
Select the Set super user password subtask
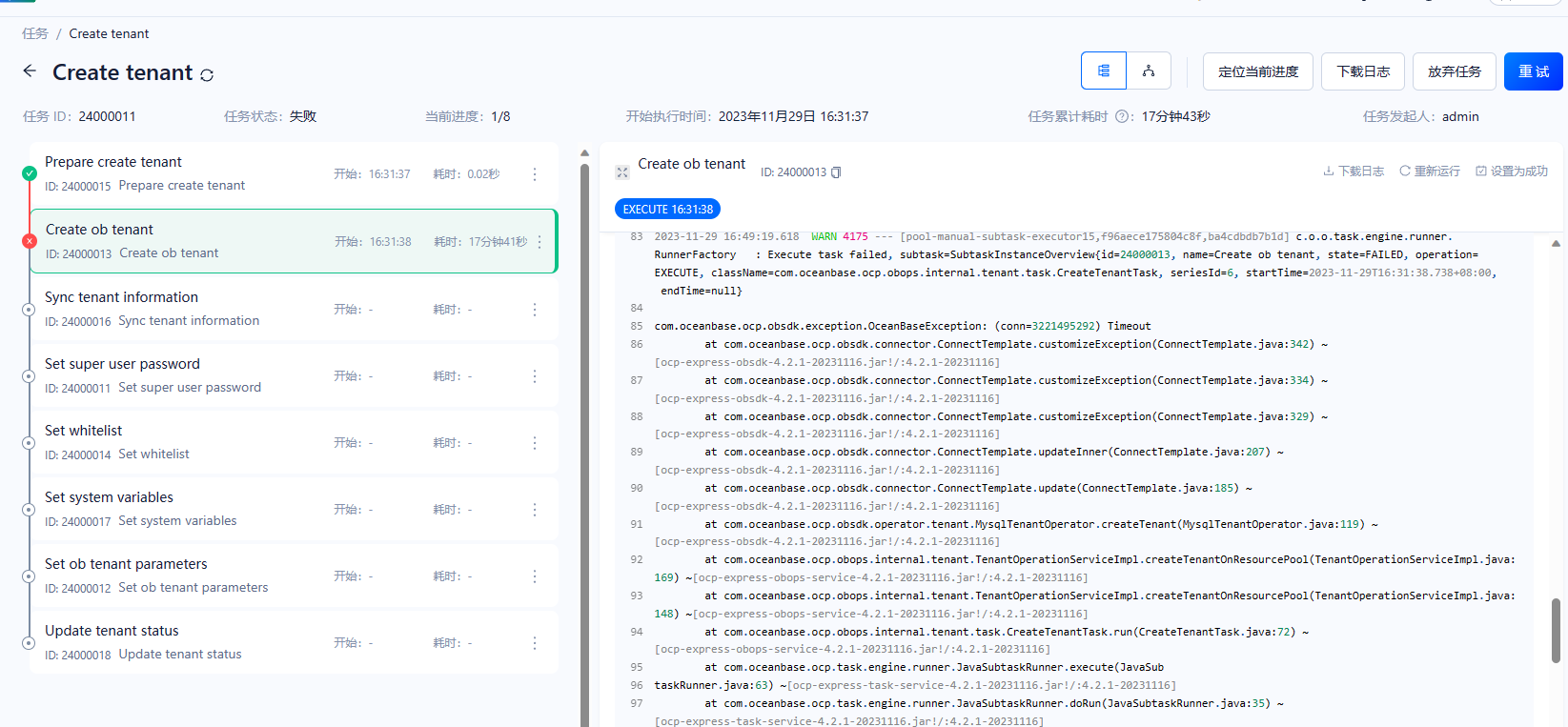tap(294, 375)
